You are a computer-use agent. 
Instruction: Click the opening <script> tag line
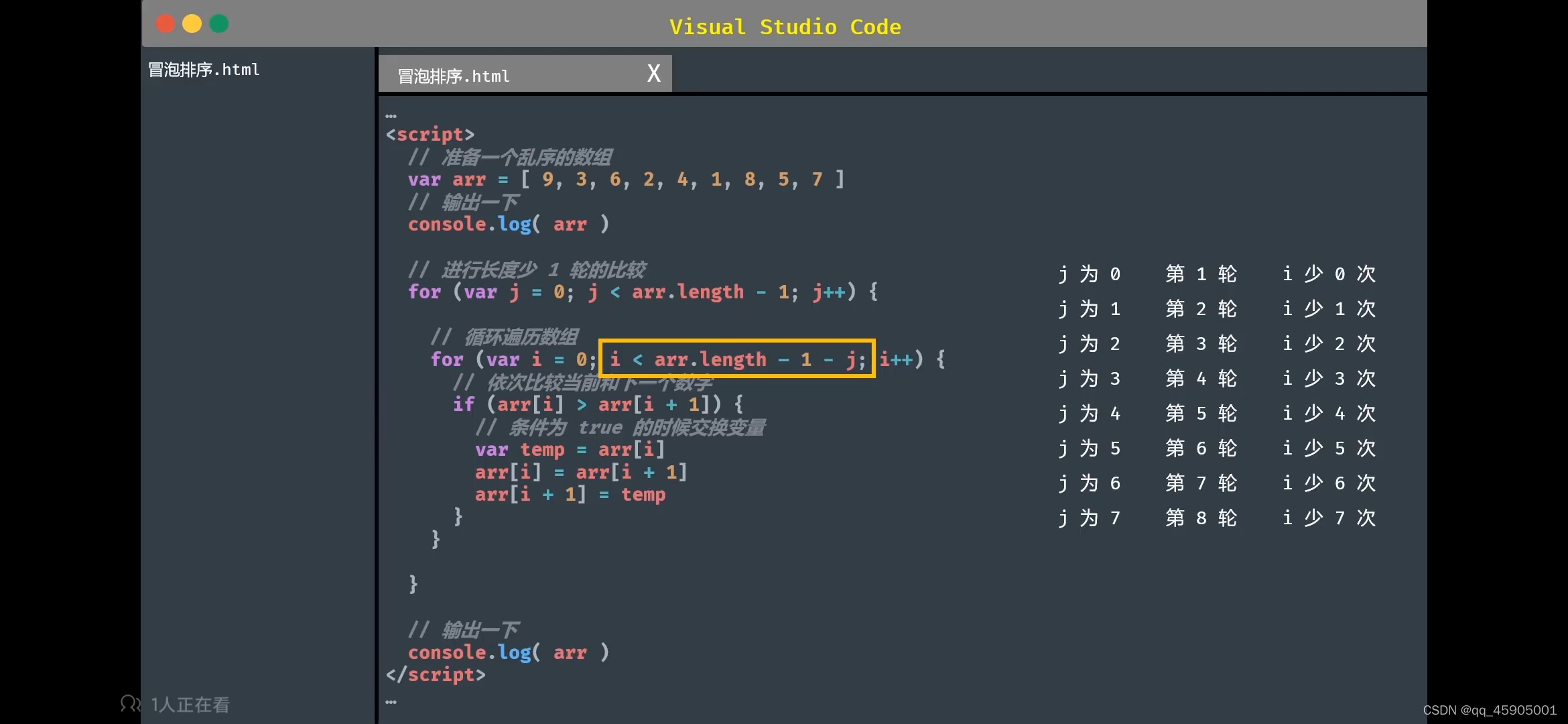pyautogui.click(x=430, y=135)
